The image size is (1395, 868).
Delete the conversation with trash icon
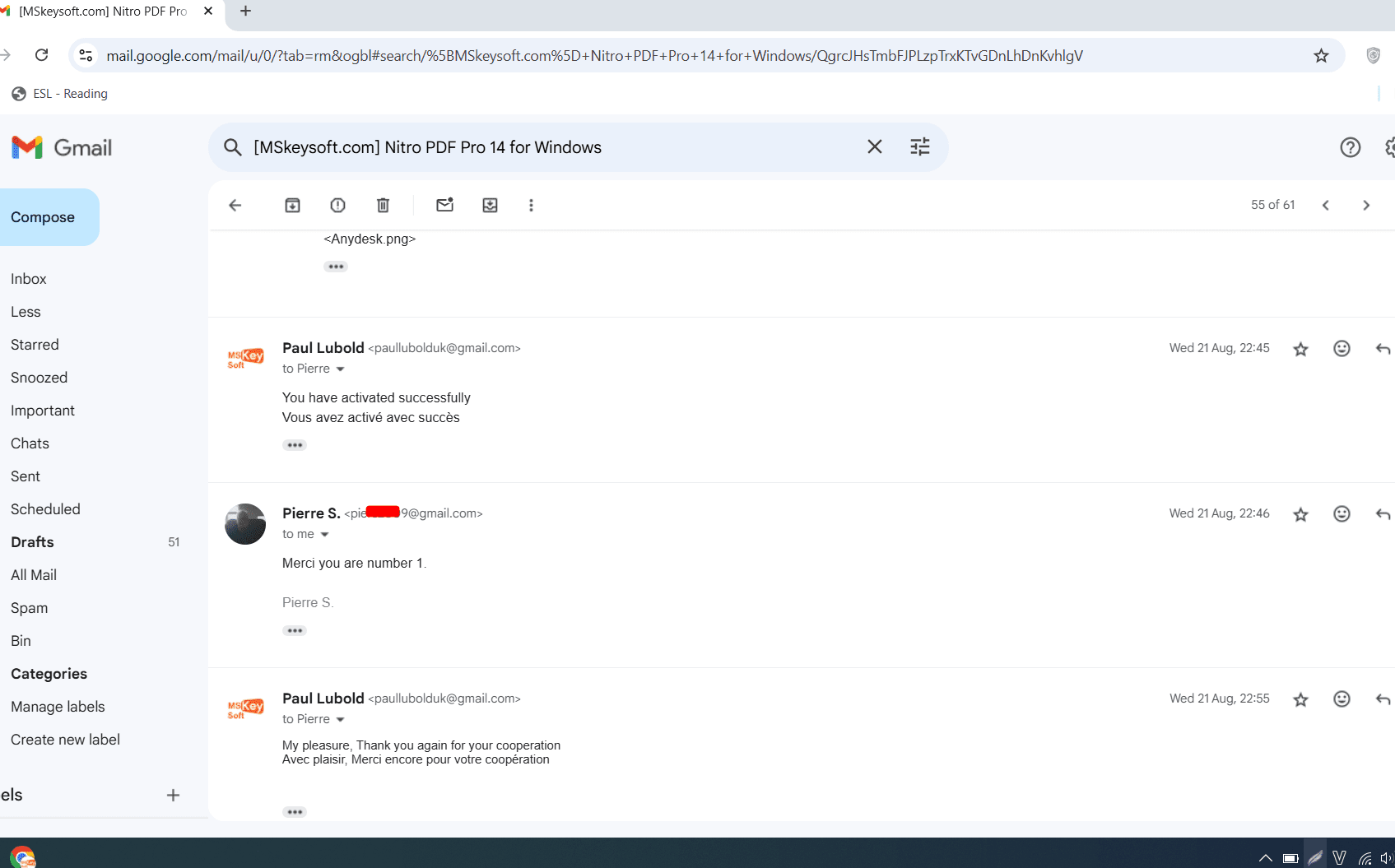pyautogui.click(x=383, y=206)
